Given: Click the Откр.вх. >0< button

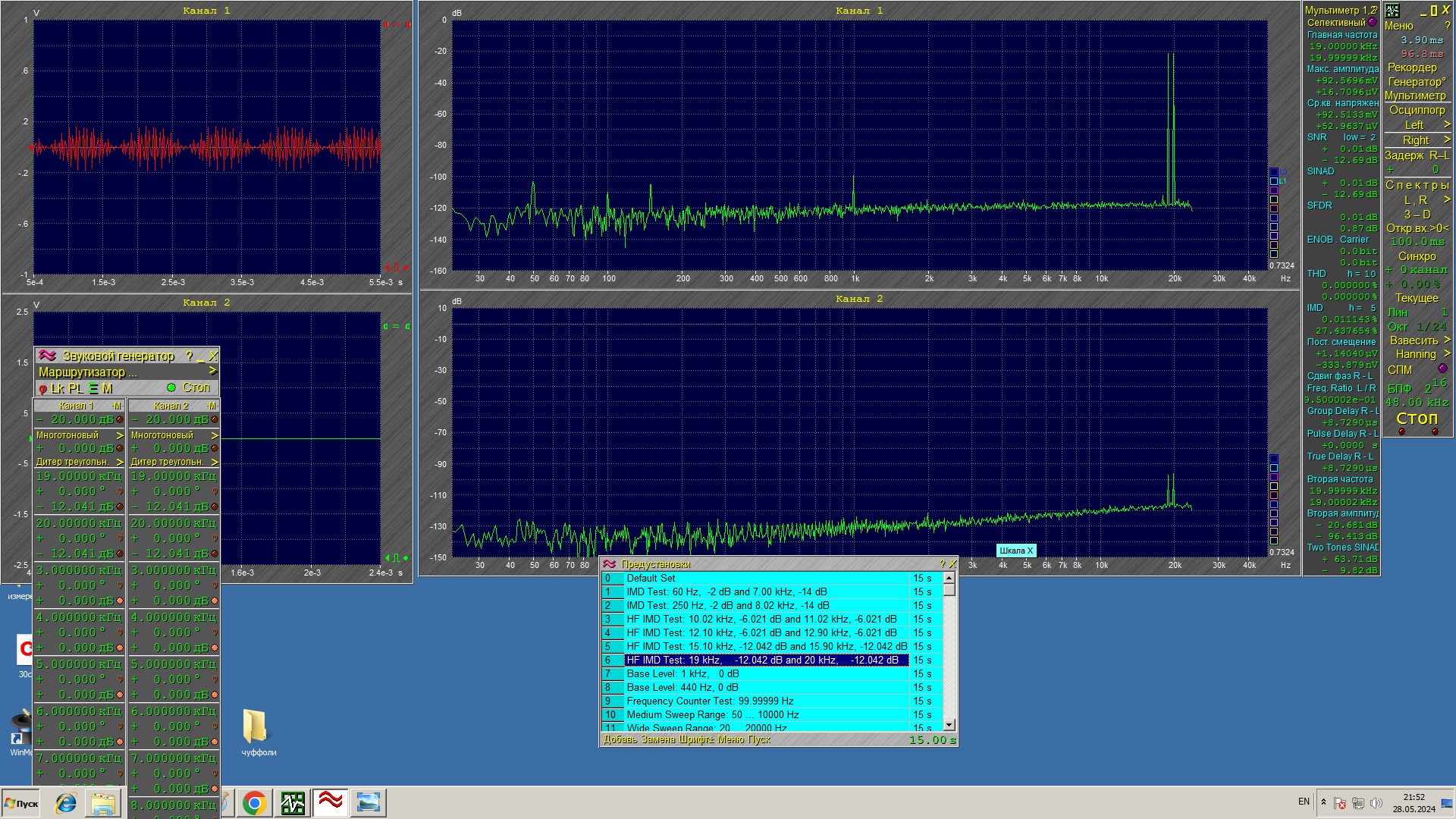Looking at the screenshot, I should pyautogui.click(x=1417, y=228).
